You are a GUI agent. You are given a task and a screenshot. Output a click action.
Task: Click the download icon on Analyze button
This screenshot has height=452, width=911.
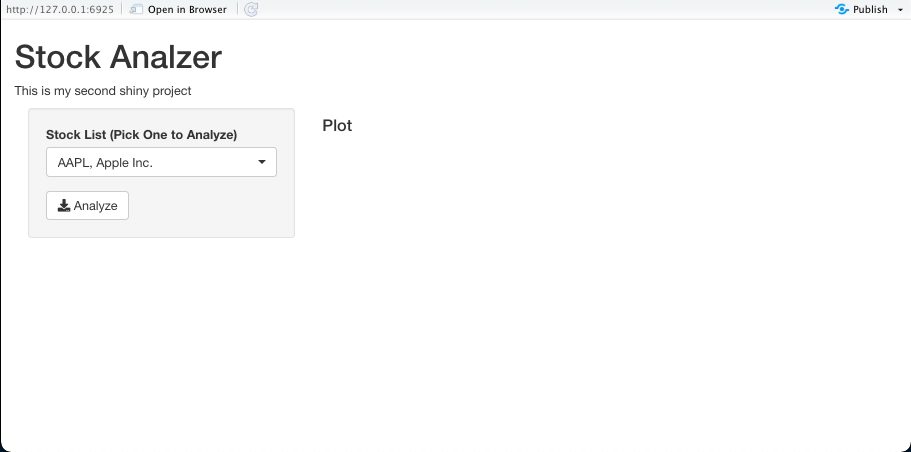(64, 206)
